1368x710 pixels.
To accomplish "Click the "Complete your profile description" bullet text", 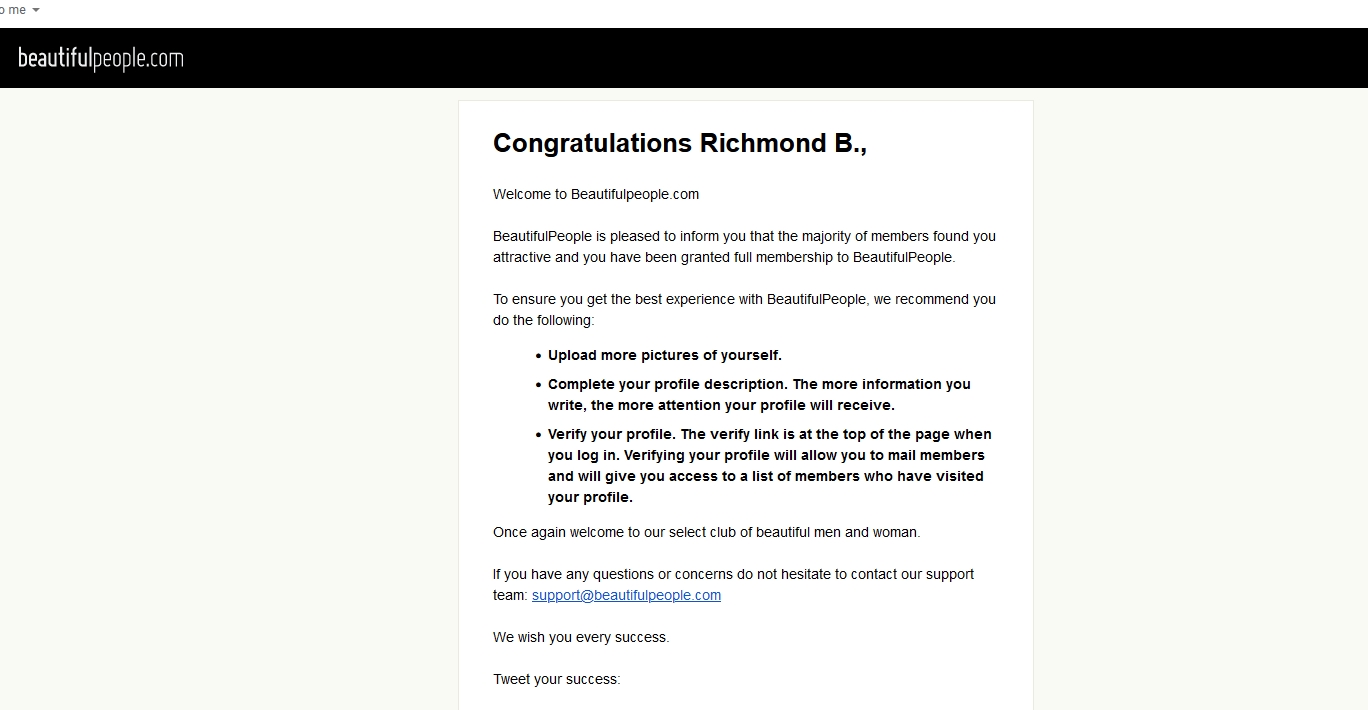I will click(759, 394).
